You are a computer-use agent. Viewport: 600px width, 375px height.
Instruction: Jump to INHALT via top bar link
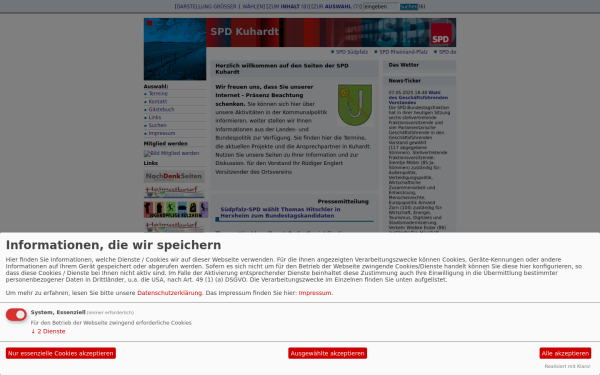tap(288, 7)
